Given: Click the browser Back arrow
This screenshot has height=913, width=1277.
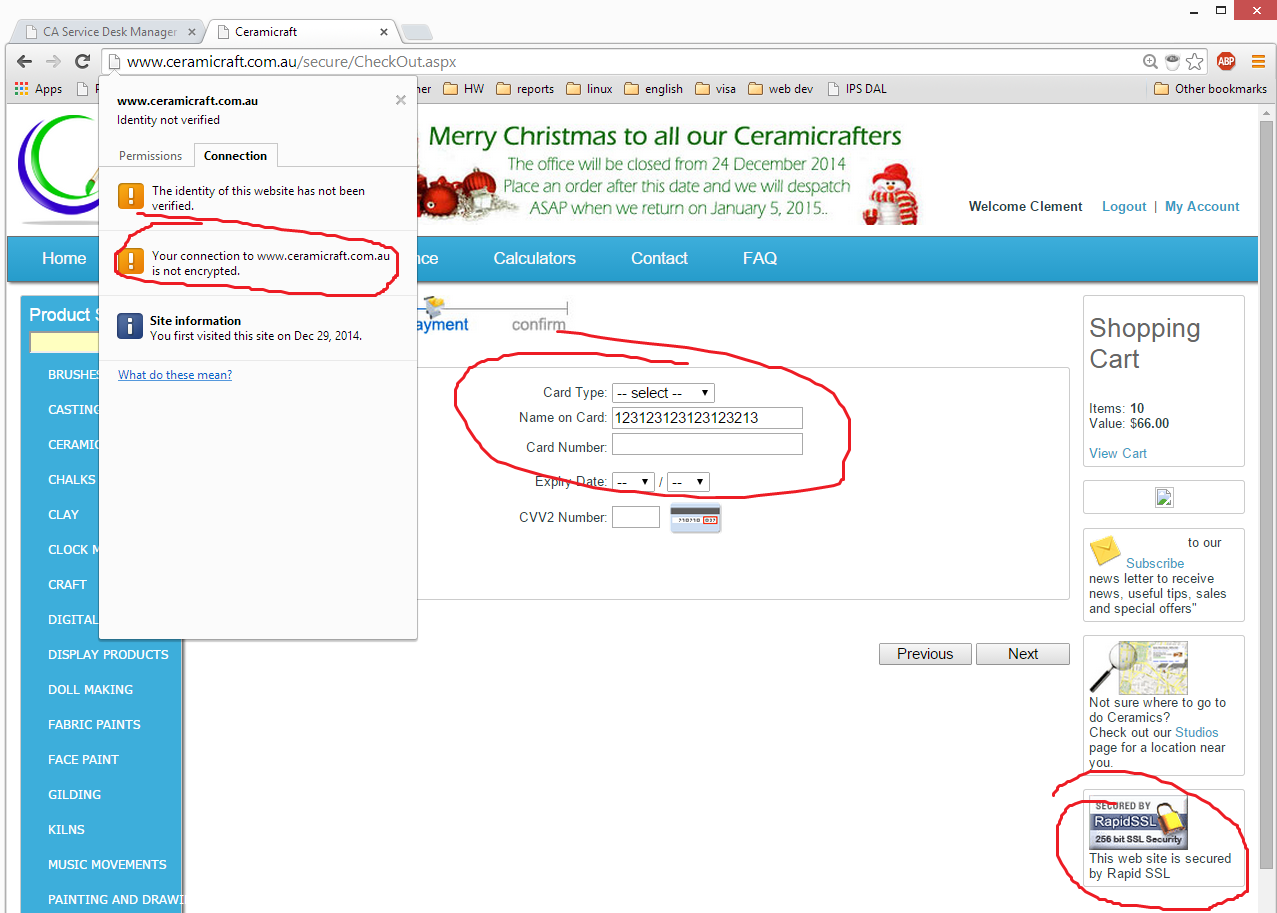Looking at the screenshot, I should 25,61.
